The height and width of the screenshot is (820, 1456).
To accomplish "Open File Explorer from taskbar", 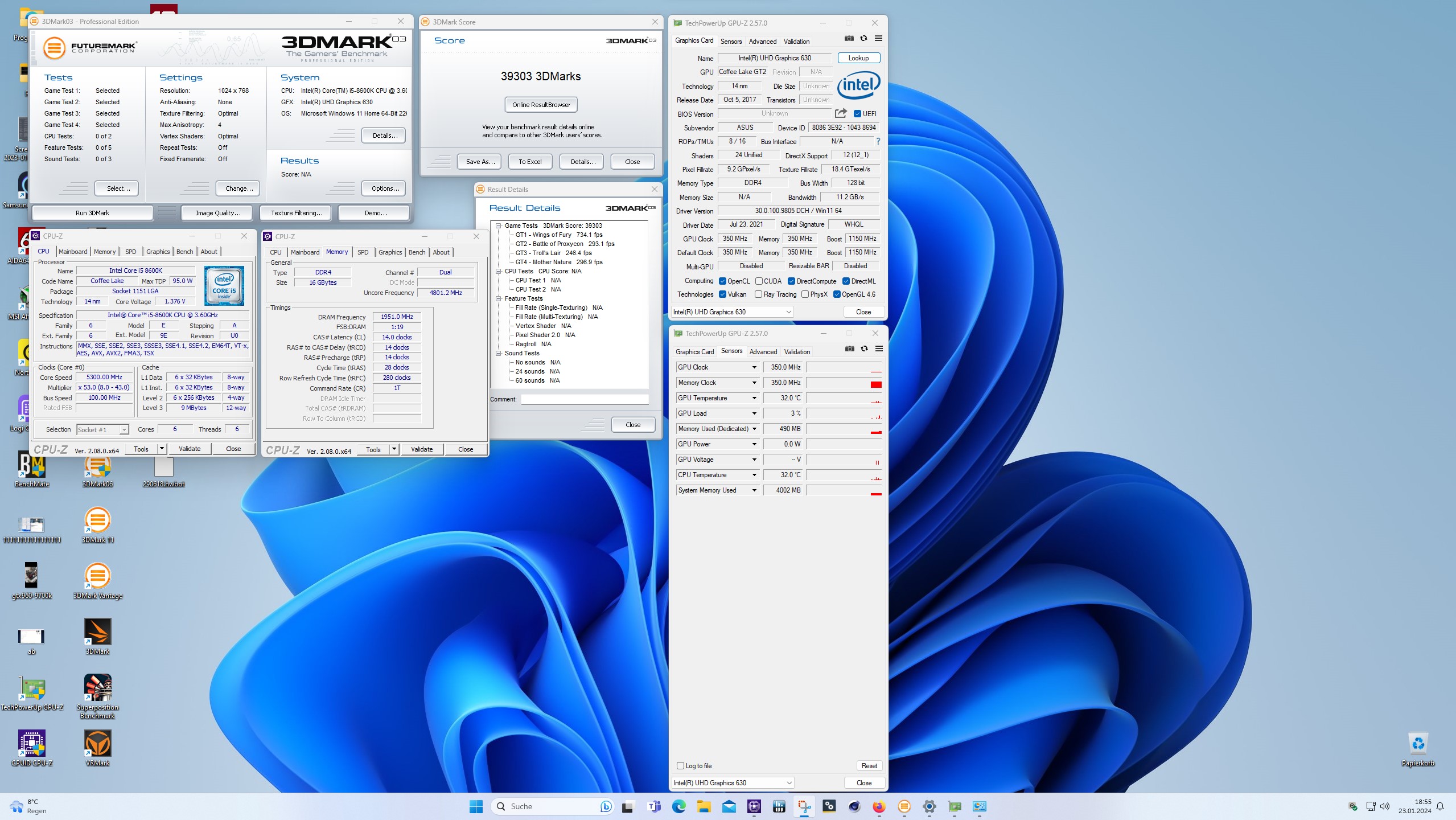I will (704, 806).
